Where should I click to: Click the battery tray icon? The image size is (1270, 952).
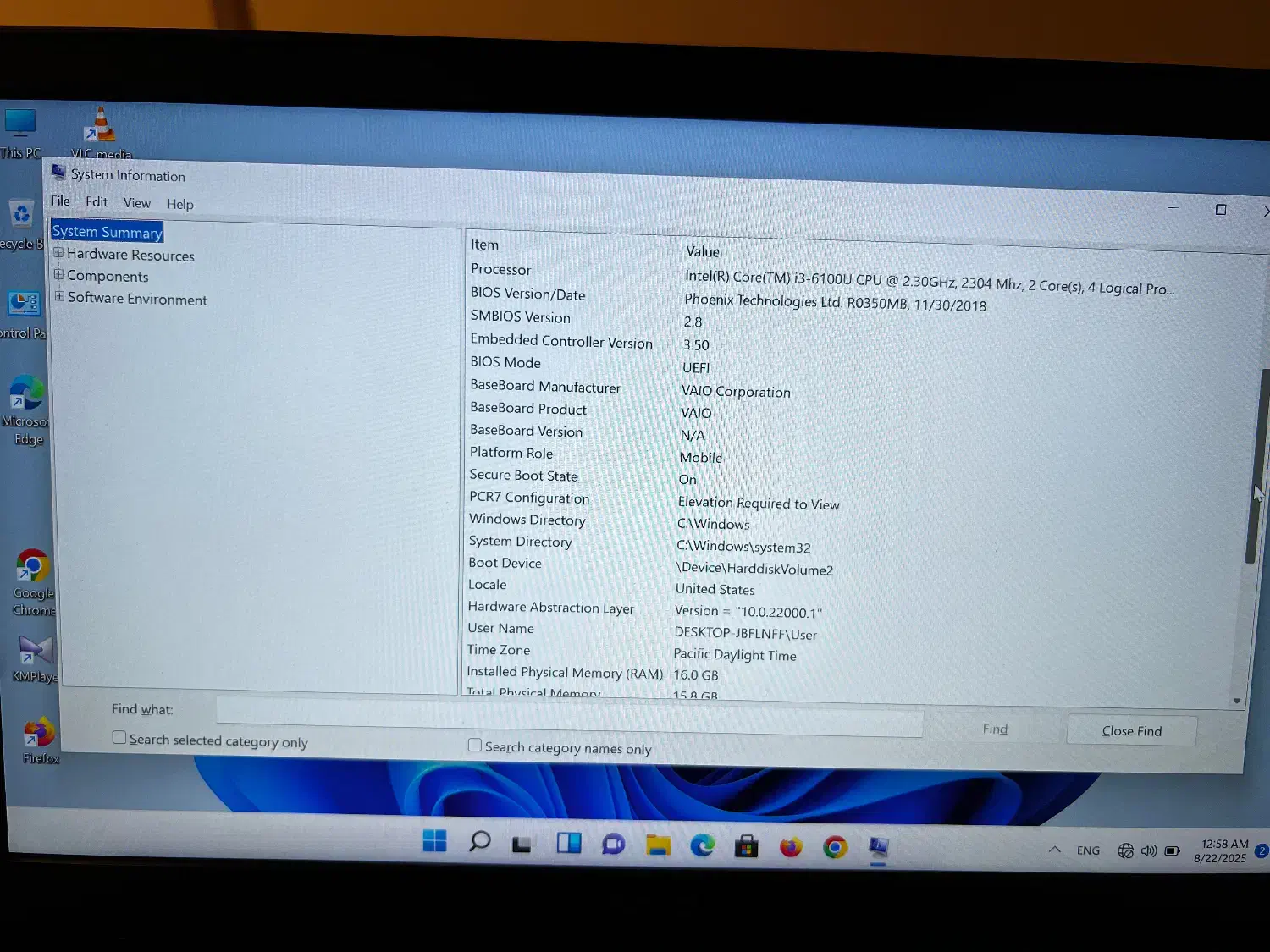(x=1172, y=851)
